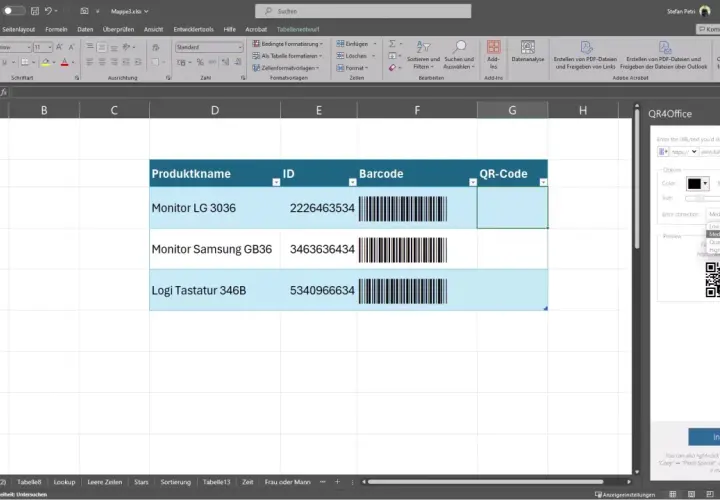Open the Acrobat ribbon tab
720x500 pixels.
point(256,29)
